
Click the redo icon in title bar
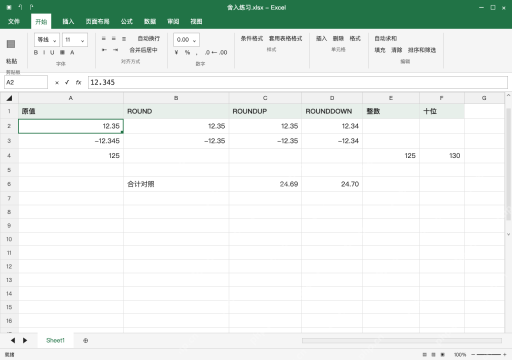click(31, 7)
